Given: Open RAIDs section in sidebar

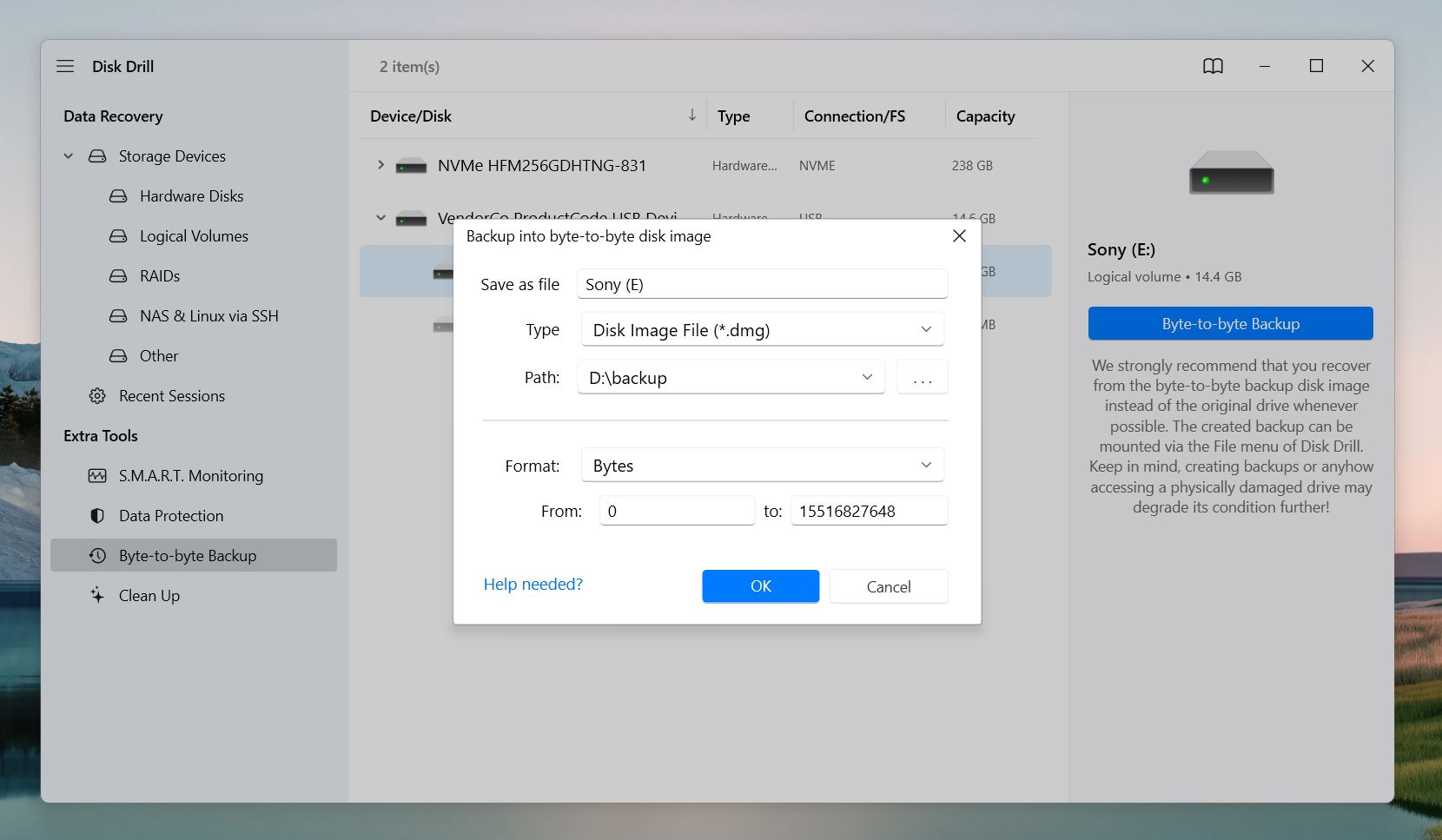Looking at the screenshot, I should pyautogui.click(x=160, y=276).
